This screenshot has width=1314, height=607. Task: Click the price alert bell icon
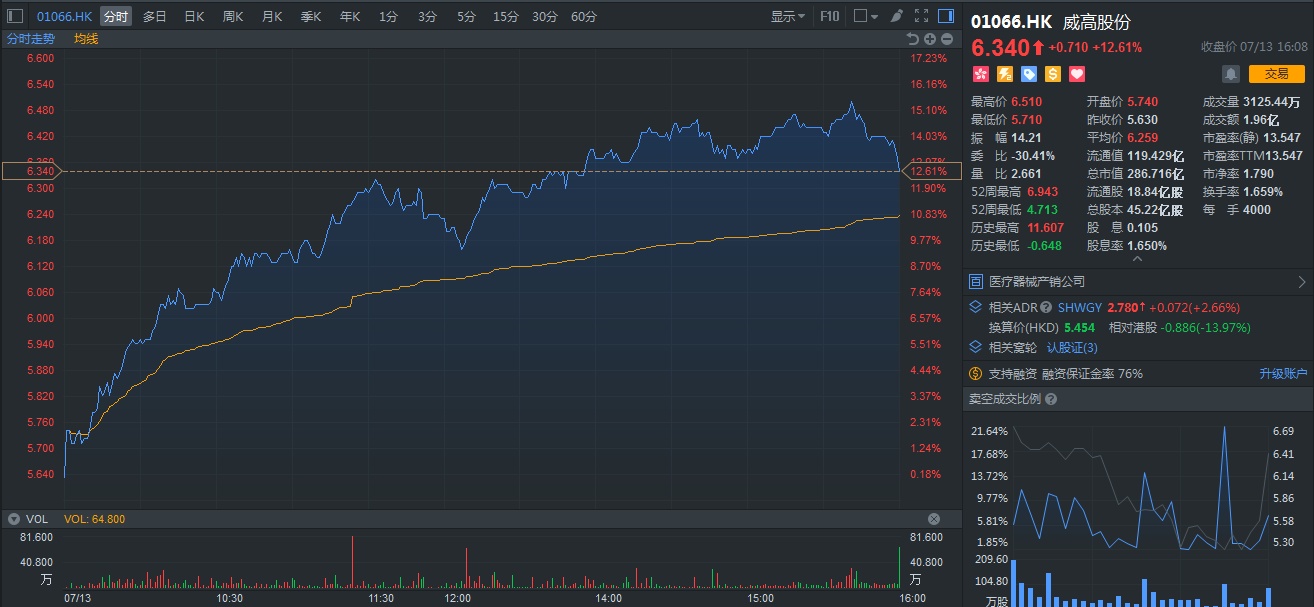tap(1230, 74)
